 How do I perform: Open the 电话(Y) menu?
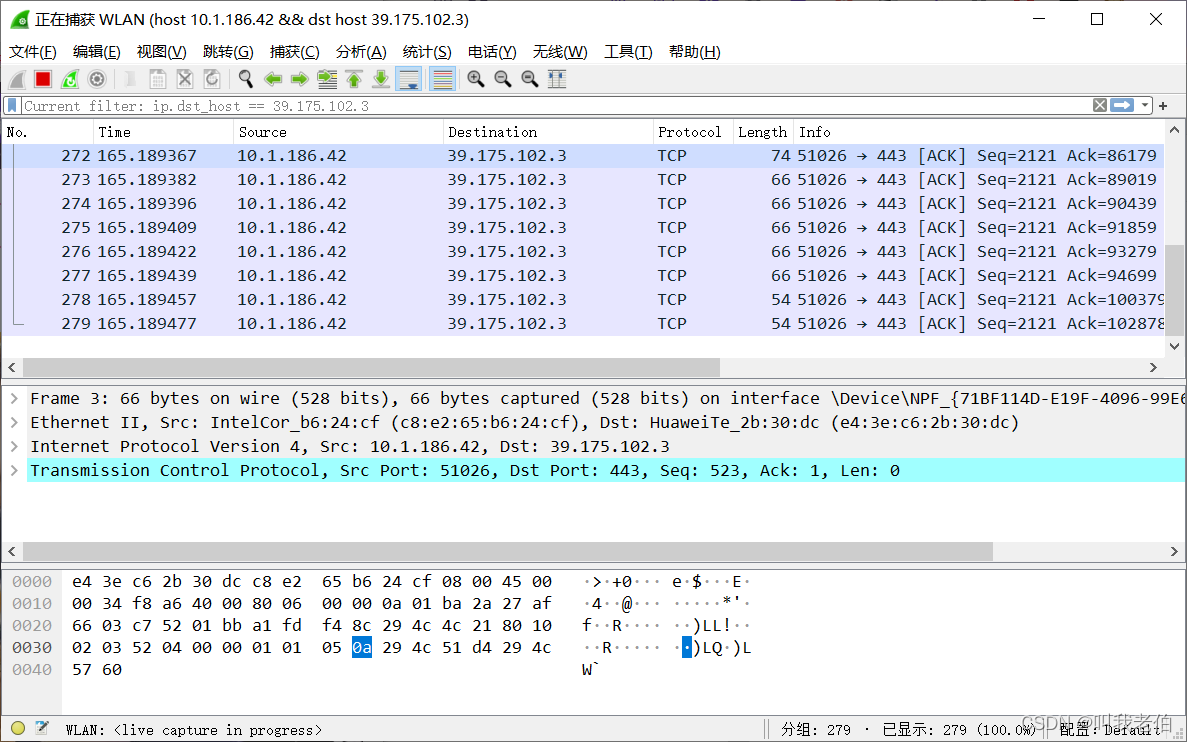[492, 51]
